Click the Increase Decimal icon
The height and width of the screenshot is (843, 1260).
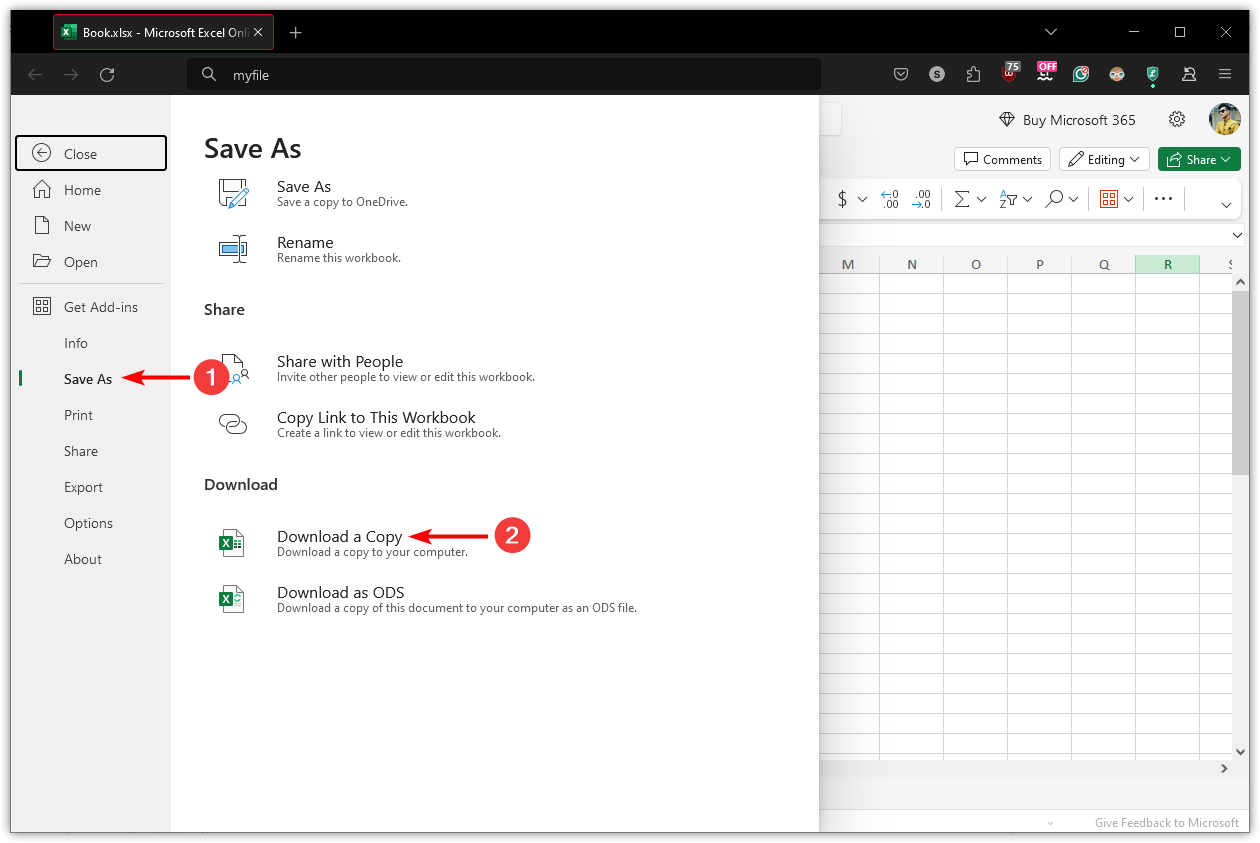click(889, 198)
